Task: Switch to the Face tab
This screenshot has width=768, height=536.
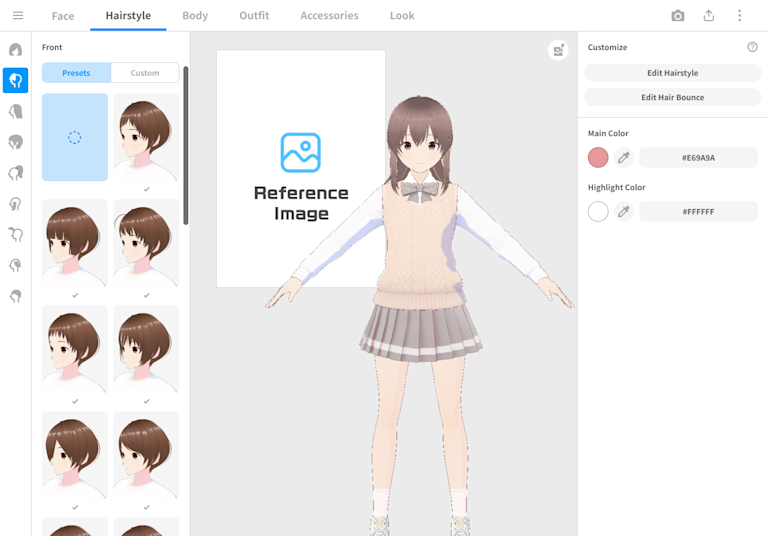Action: [63, 16]
